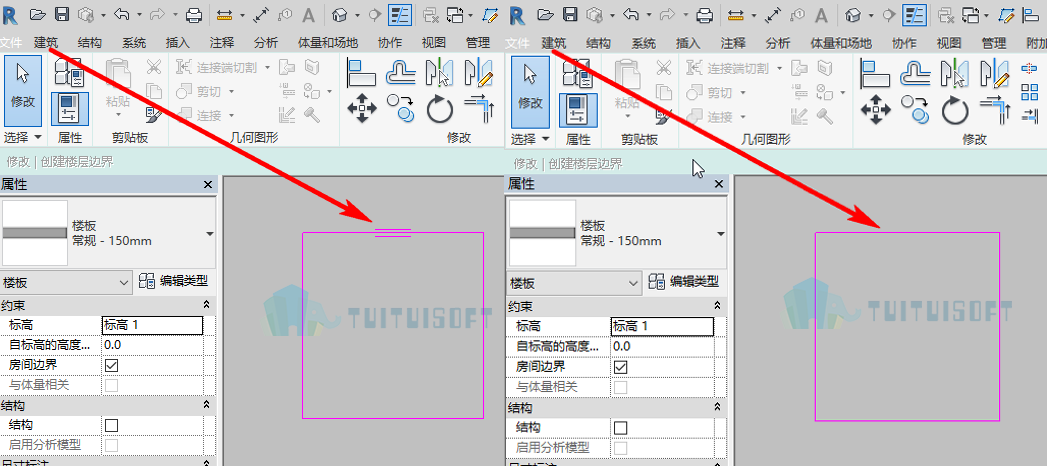Collapse the 约束 section in left Properties panel
Viewport: 1047px width, 466px height.
coord(206,304)
